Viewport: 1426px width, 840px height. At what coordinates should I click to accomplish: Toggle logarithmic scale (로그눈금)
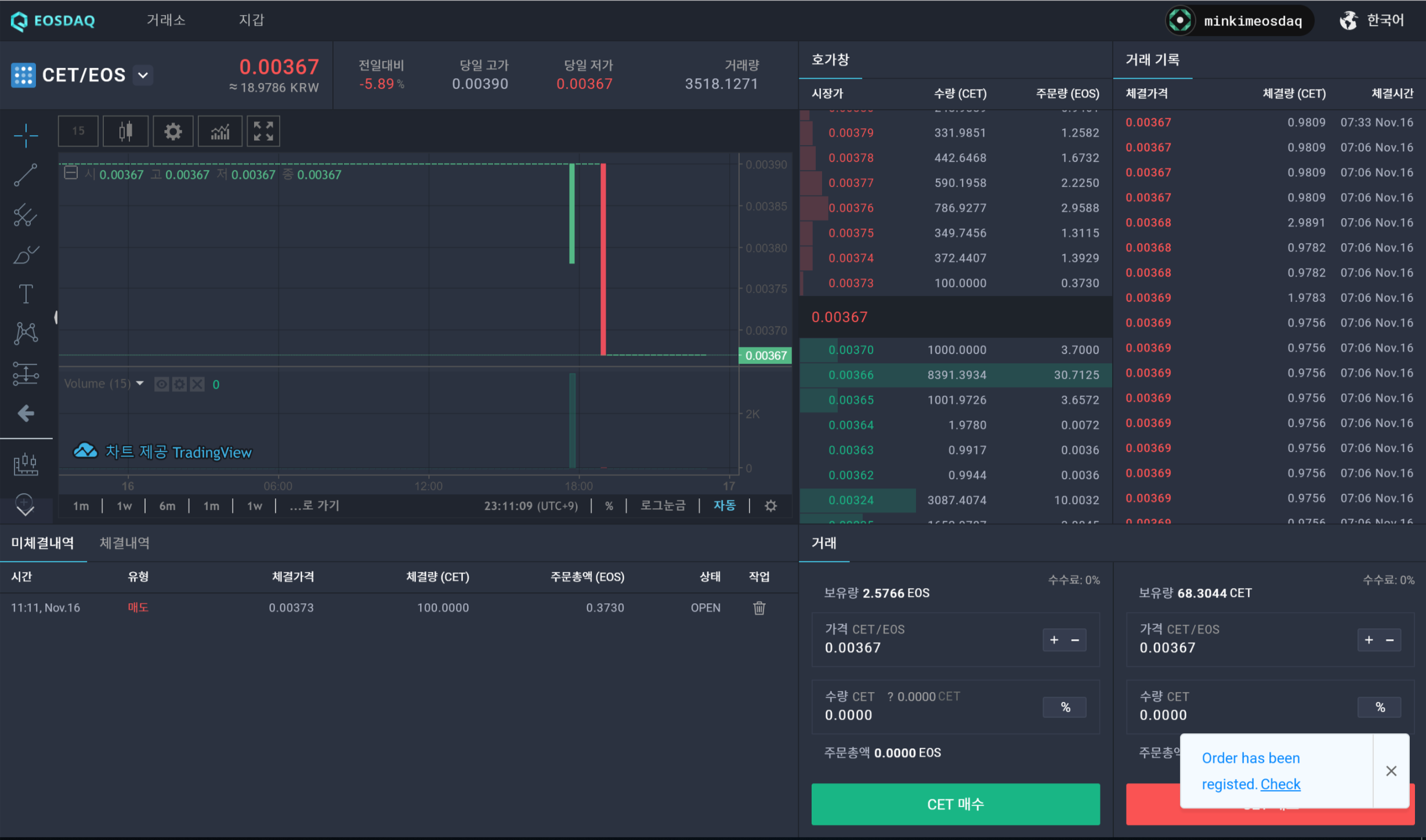663,505
